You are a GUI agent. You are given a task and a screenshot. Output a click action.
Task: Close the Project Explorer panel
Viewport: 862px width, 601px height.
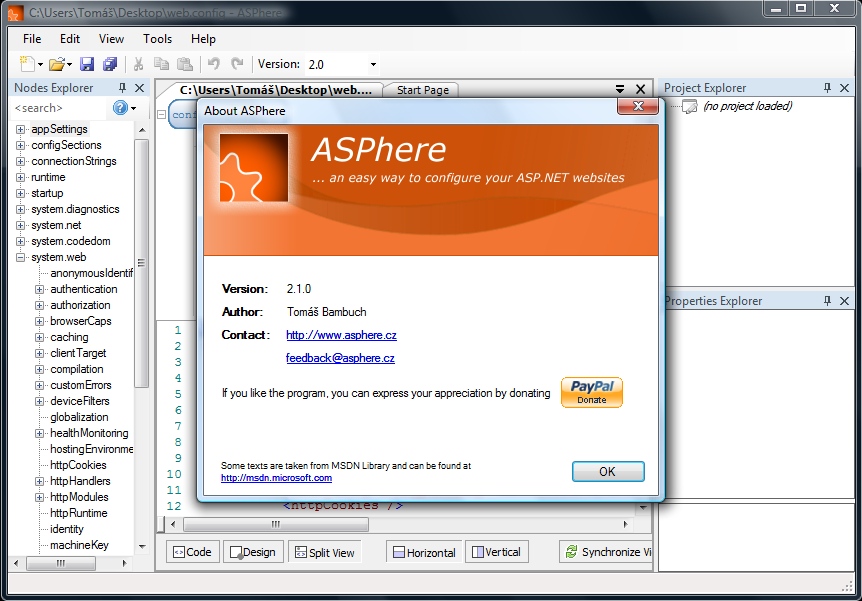[x=844, y=88]
